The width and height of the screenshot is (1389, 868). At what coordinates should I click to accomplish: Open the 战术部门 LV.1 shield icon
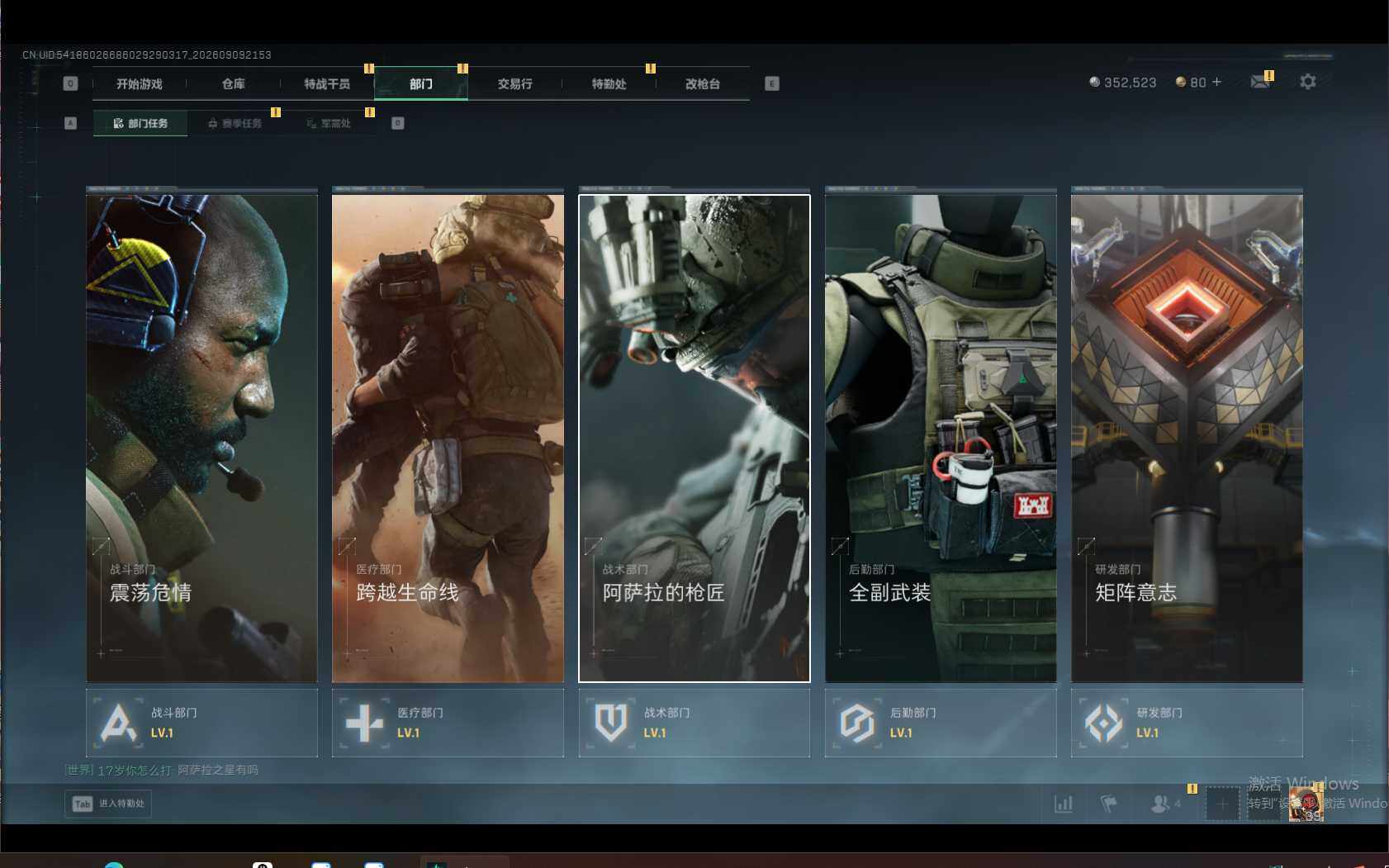point(611,723)
